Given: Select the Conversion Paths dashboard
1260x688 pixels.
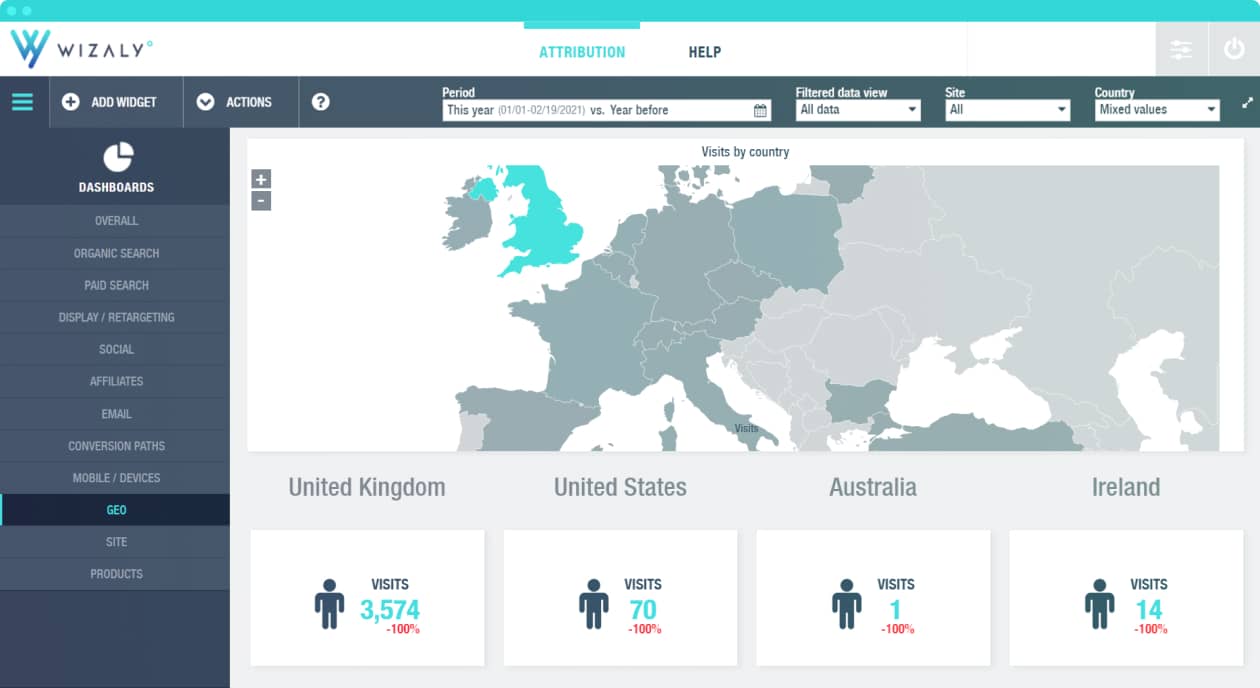Looking at the screenshot, I should (115, 446).
